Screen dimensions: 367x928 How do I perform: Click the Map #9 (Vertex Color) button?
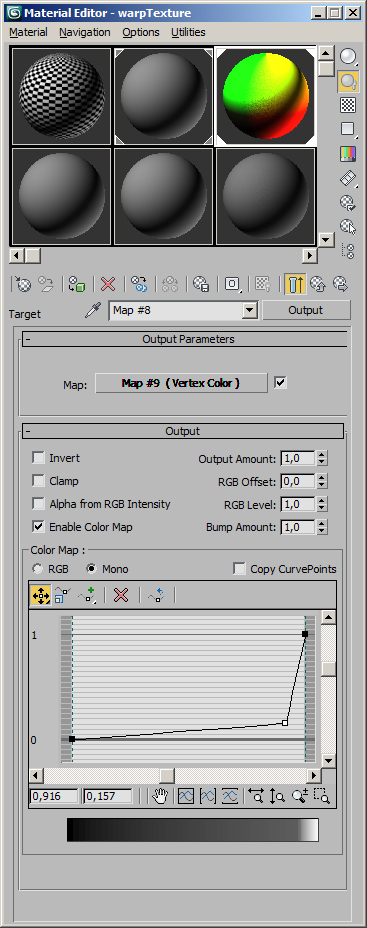[181, 383]
